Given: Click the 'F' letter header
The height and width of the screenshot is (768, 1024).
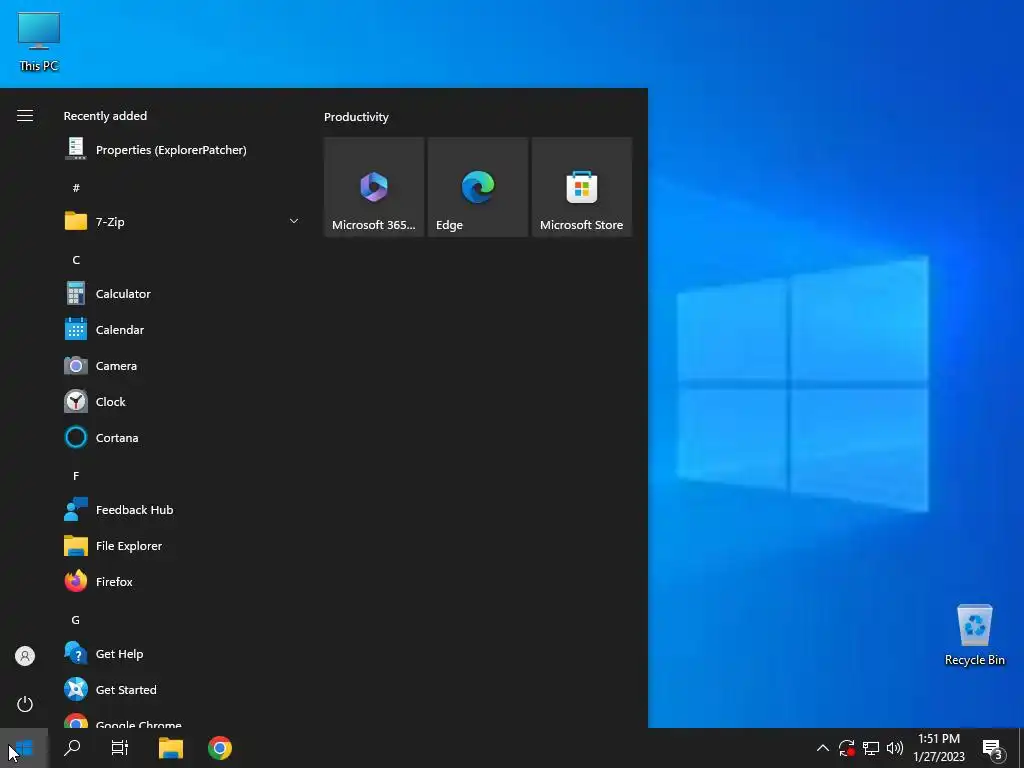Looking at the screenshot, I should 76,475.
